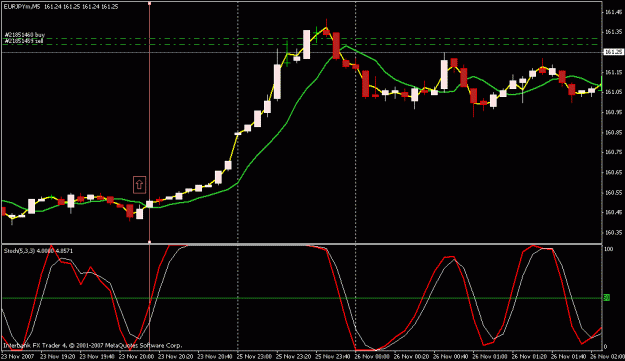
Task: Click the 160.65 price axis label
Action: (x=613, y=173)
